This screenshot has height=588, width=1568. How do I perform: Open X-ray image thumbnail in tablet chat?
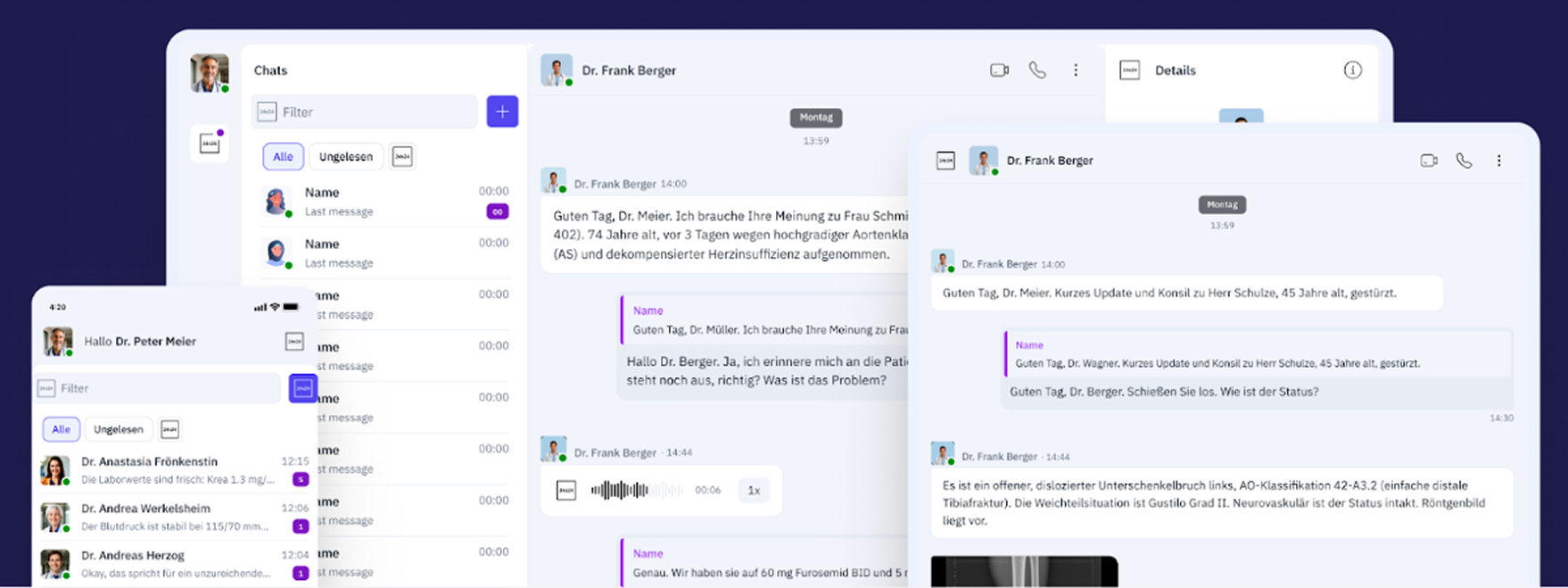click(x=1024, y=572)
